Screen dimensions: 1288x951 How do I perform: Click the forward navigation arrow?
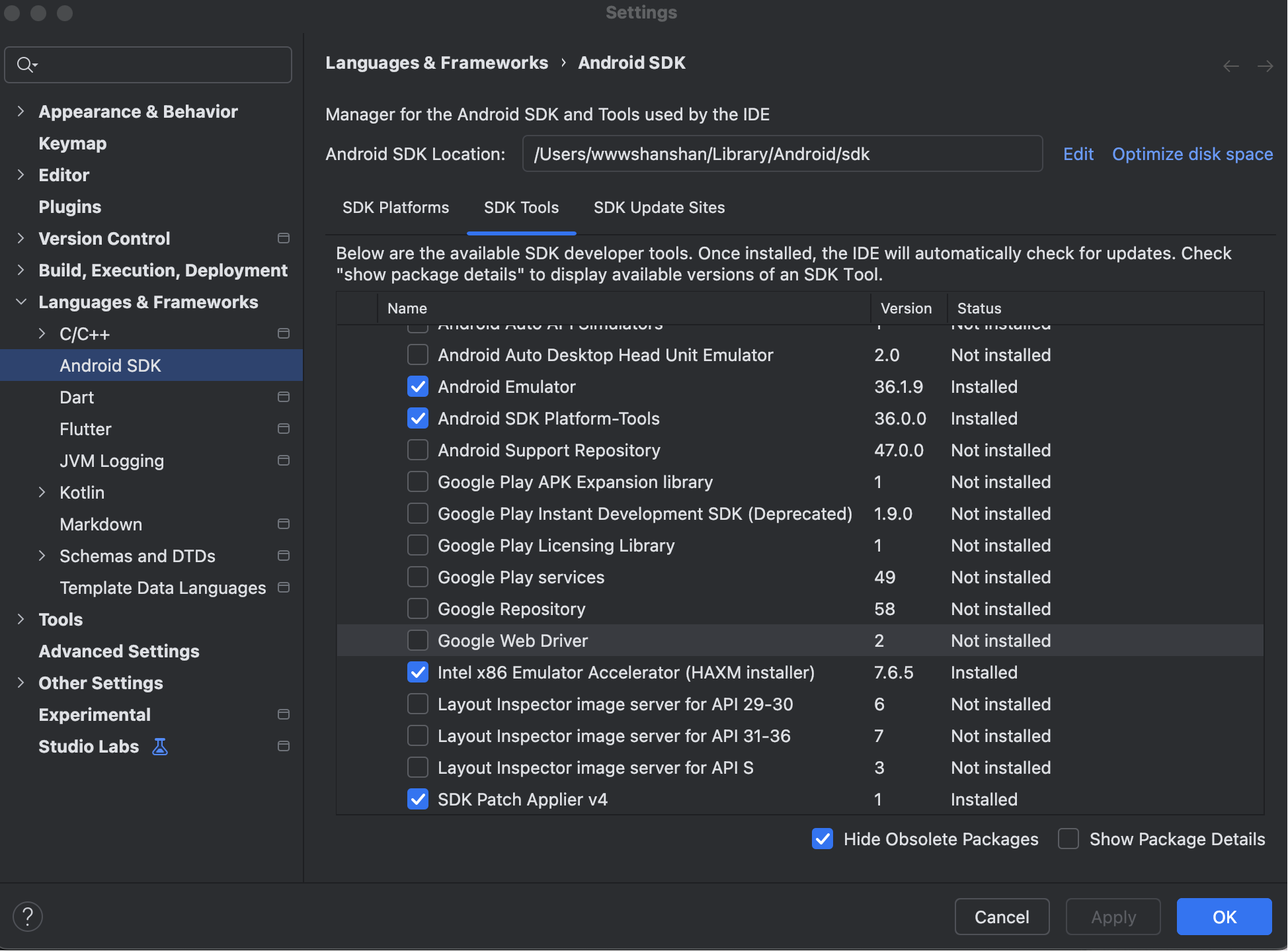pyautogui.click(x=1265, y=66)
